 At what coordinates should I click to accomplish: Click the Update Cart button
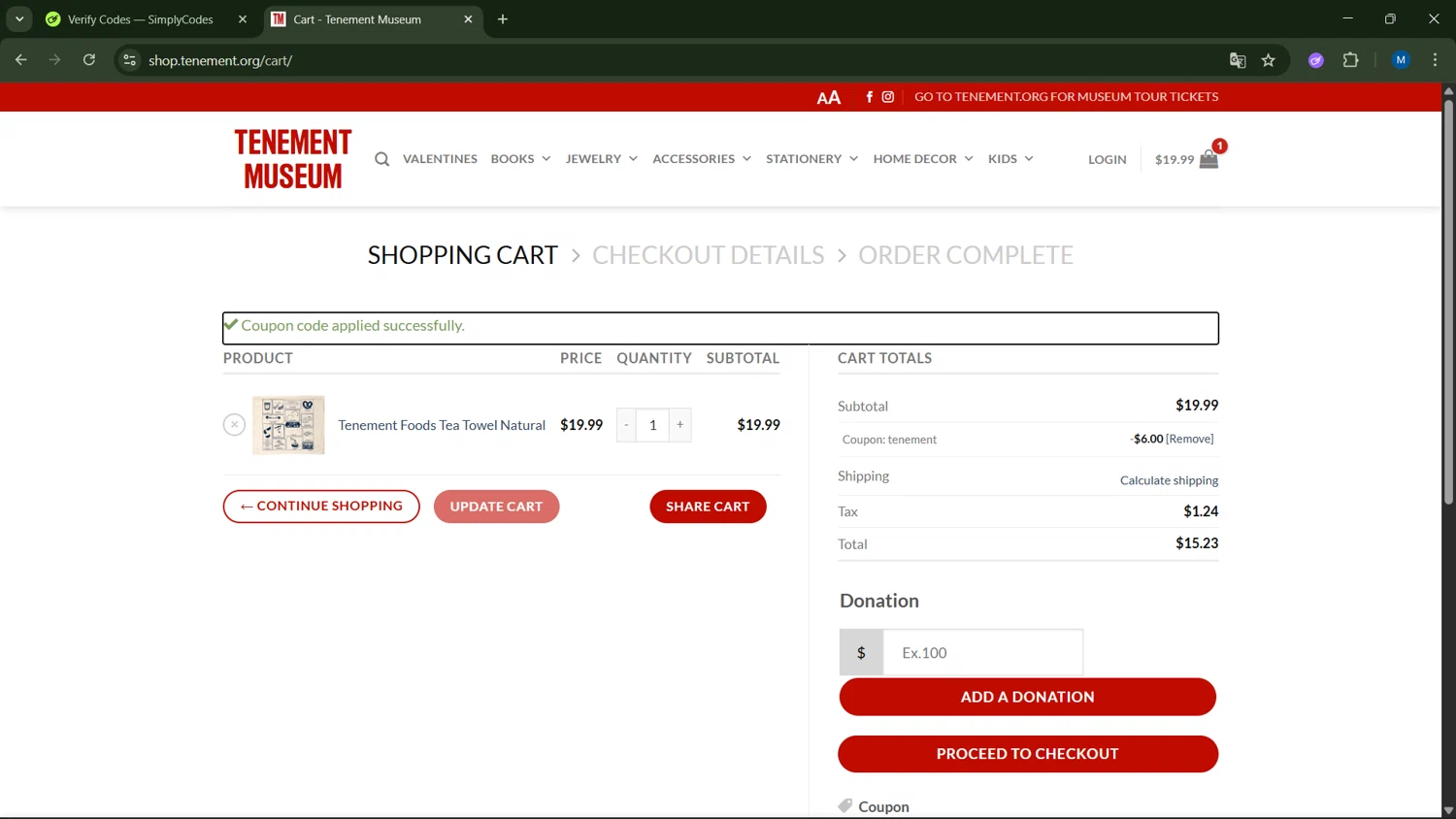(496, 507)
